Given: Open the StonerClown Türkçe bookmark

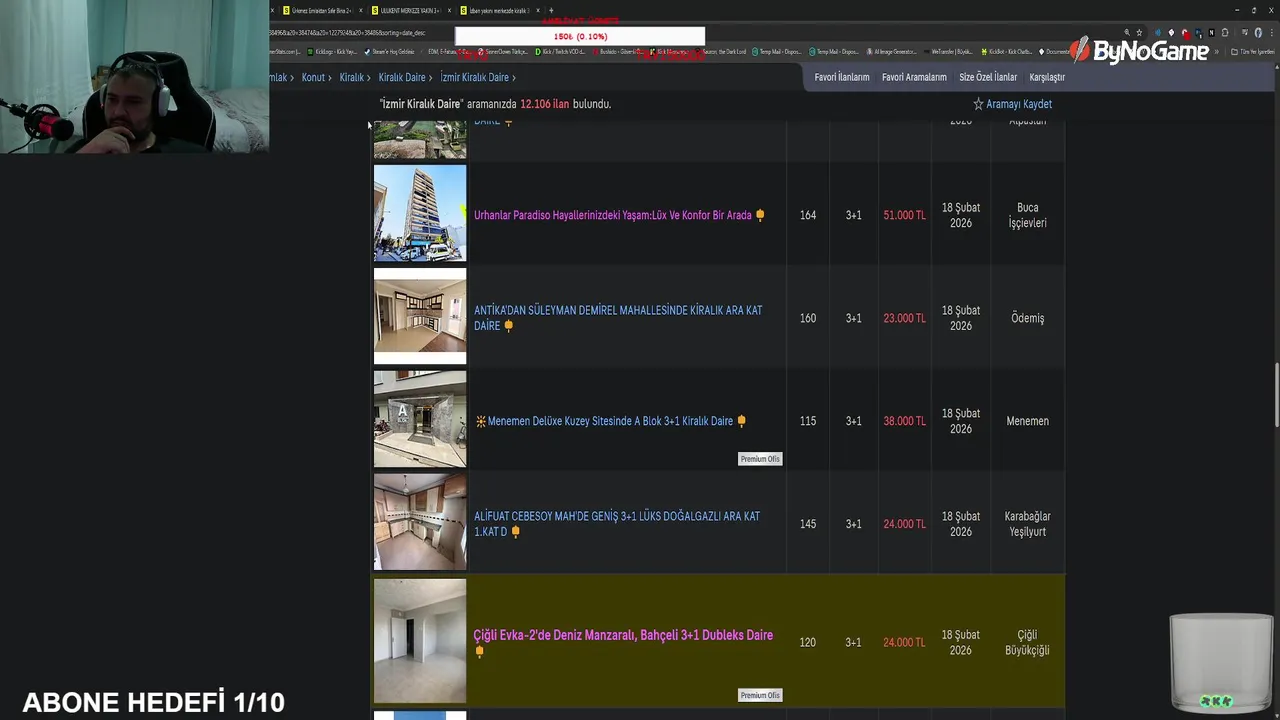Looking at the screenshot, I should (x=503, y=51).
